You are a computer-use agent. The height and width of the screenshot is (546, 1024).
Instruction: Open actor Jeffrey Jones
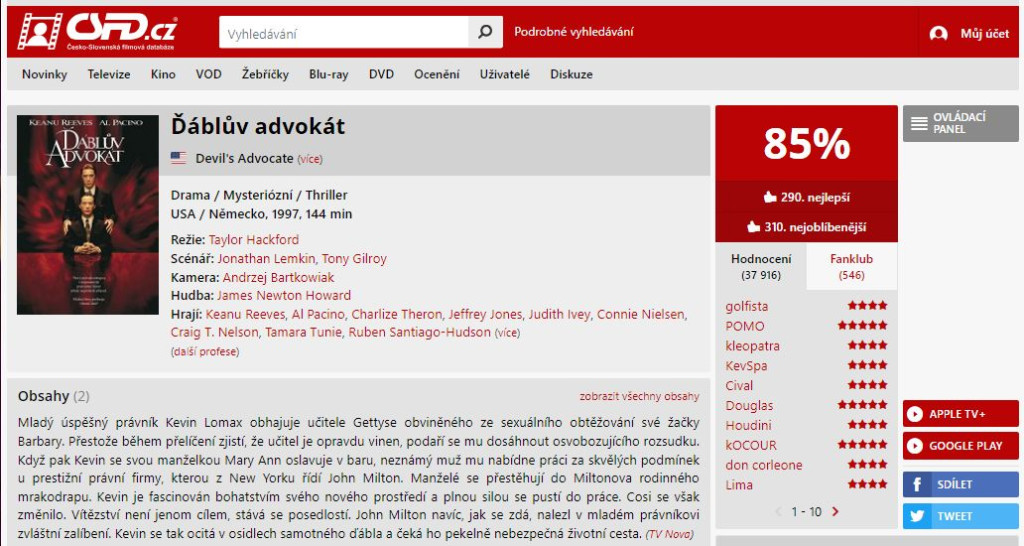point(485,314)
